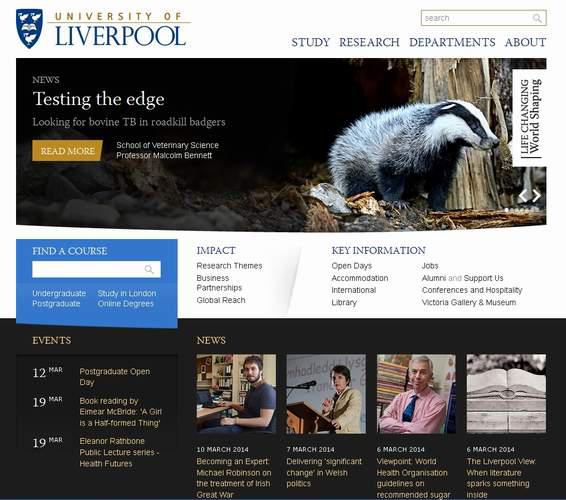Click the Find a Course search magnifier icon
The width and height of the screenshot is (566, 500).
point(149,269)
